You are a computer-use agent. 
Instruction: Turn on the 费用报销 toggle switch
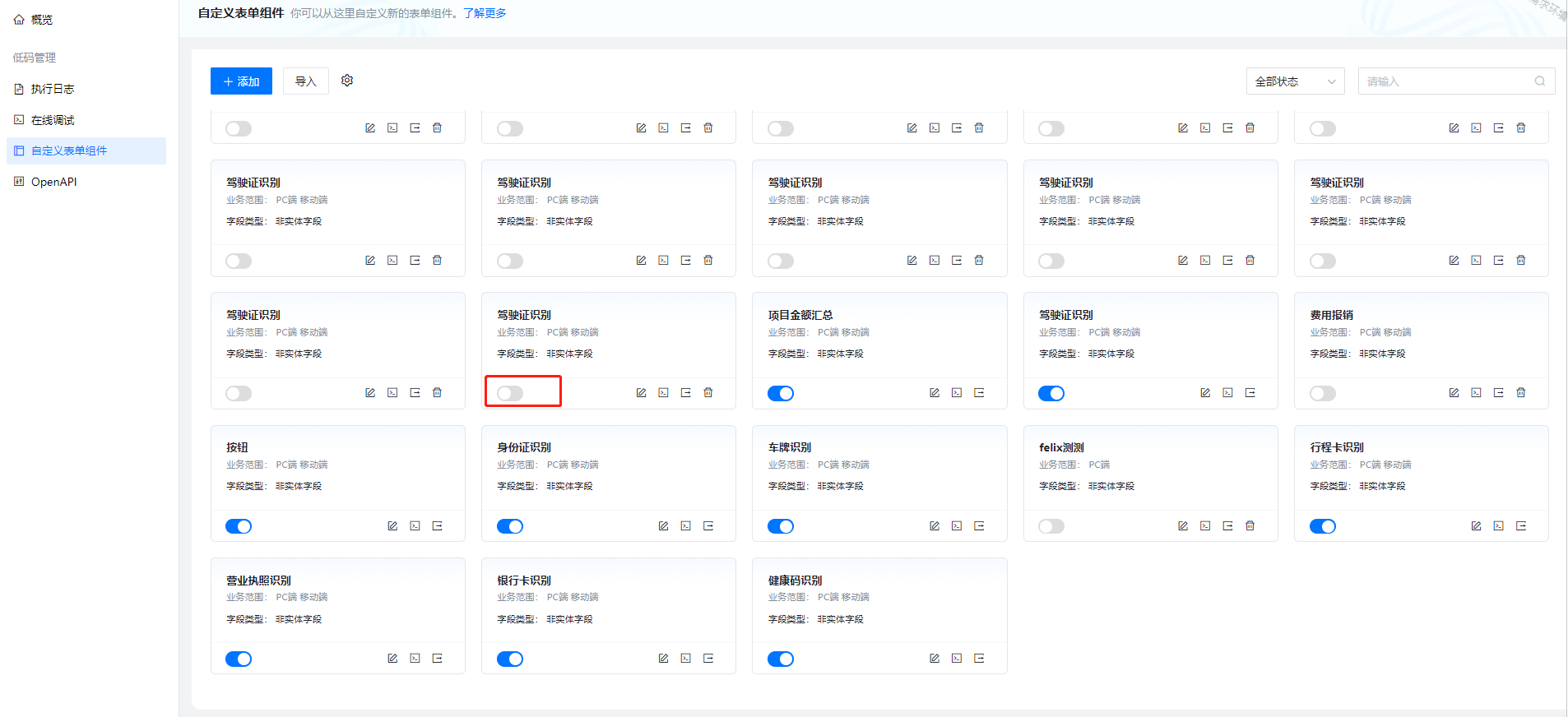point(1322,394)
